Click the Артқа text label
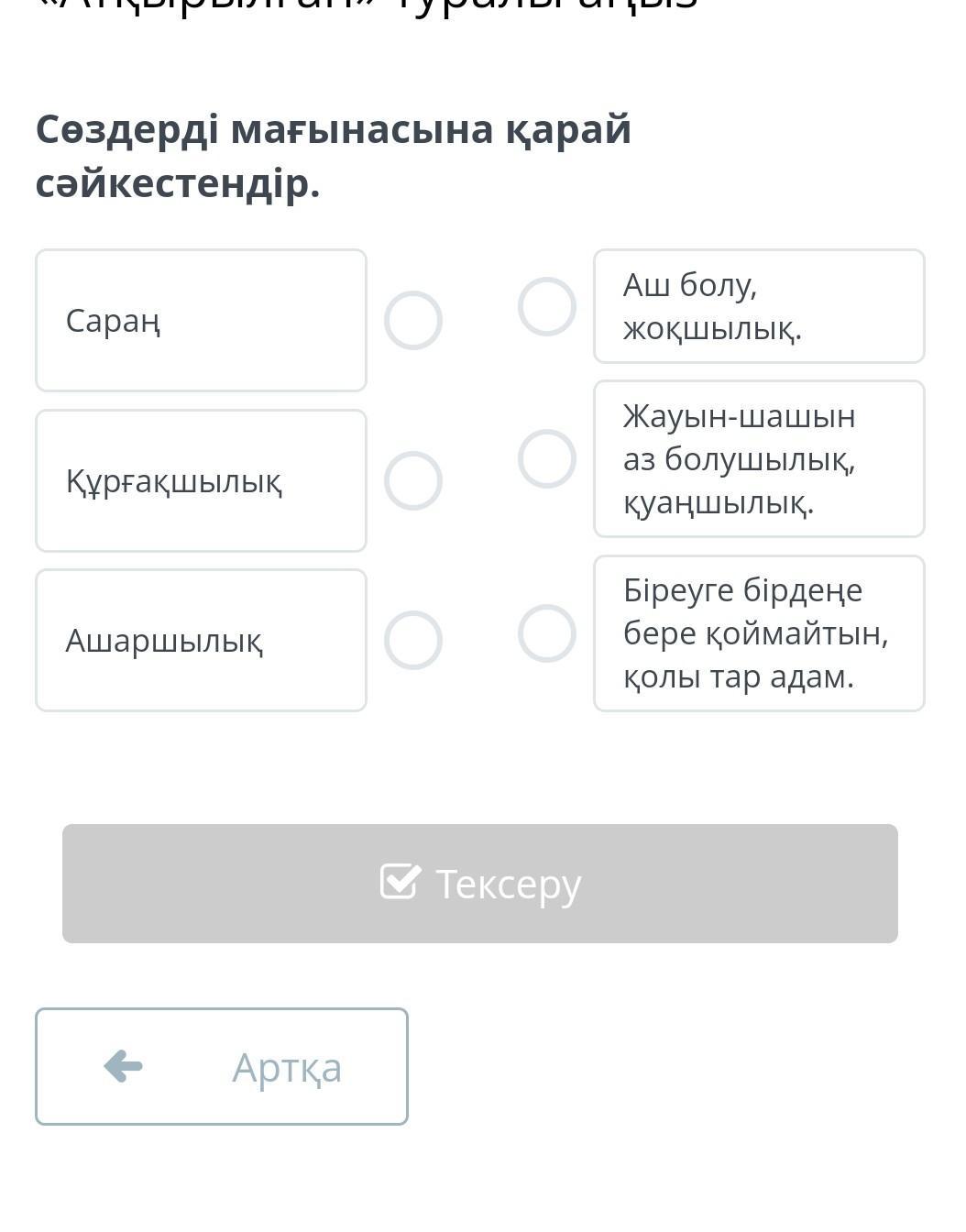 [287, 1068]
